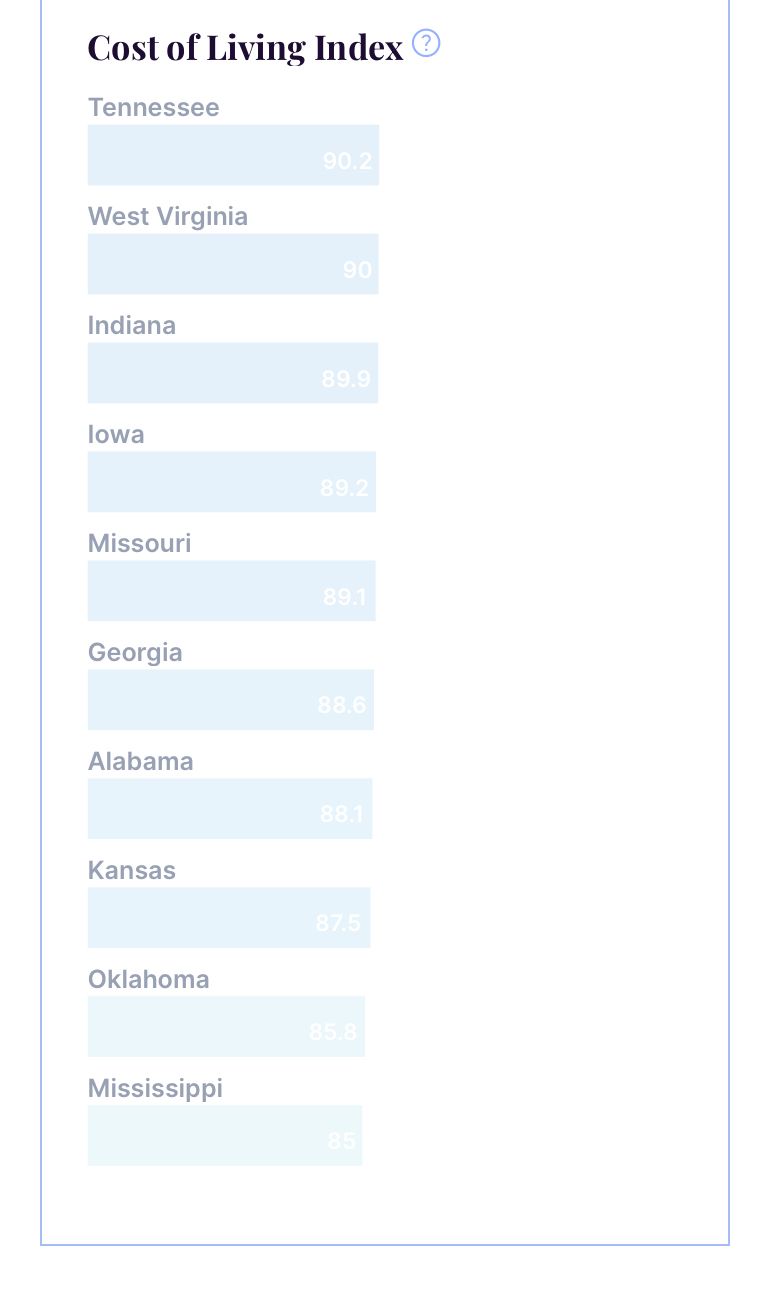
Task: Click the question mark help icon
Action: coord(426,44)
